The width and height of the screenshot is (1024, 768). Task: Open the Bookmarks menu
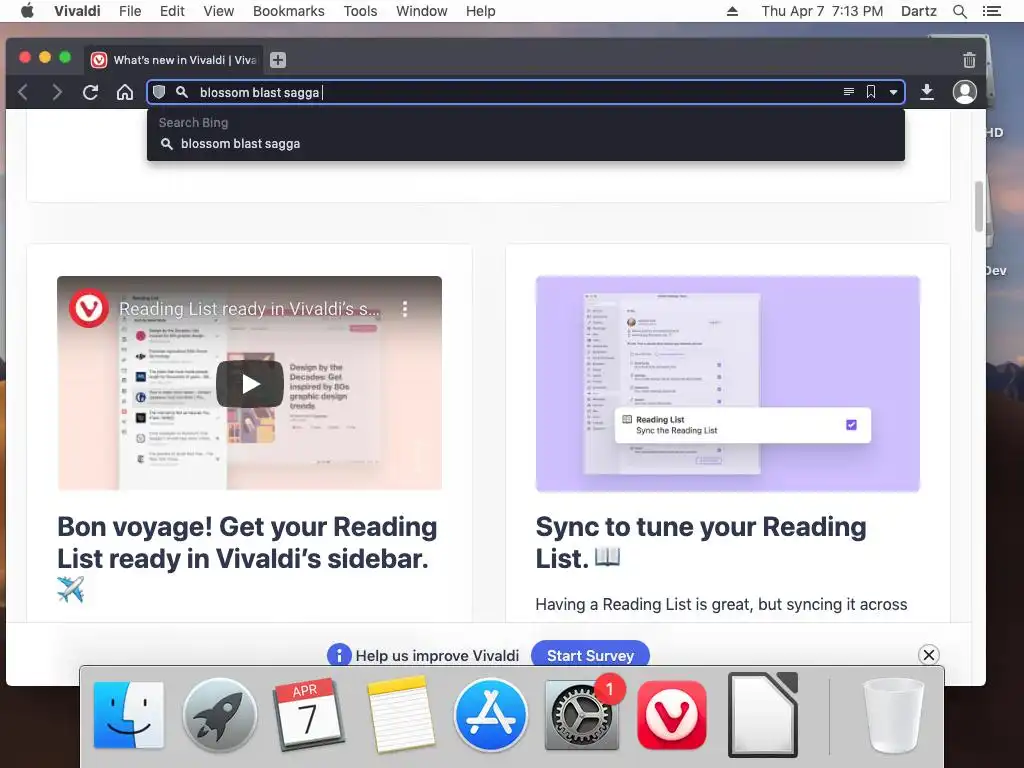point(289,11)
